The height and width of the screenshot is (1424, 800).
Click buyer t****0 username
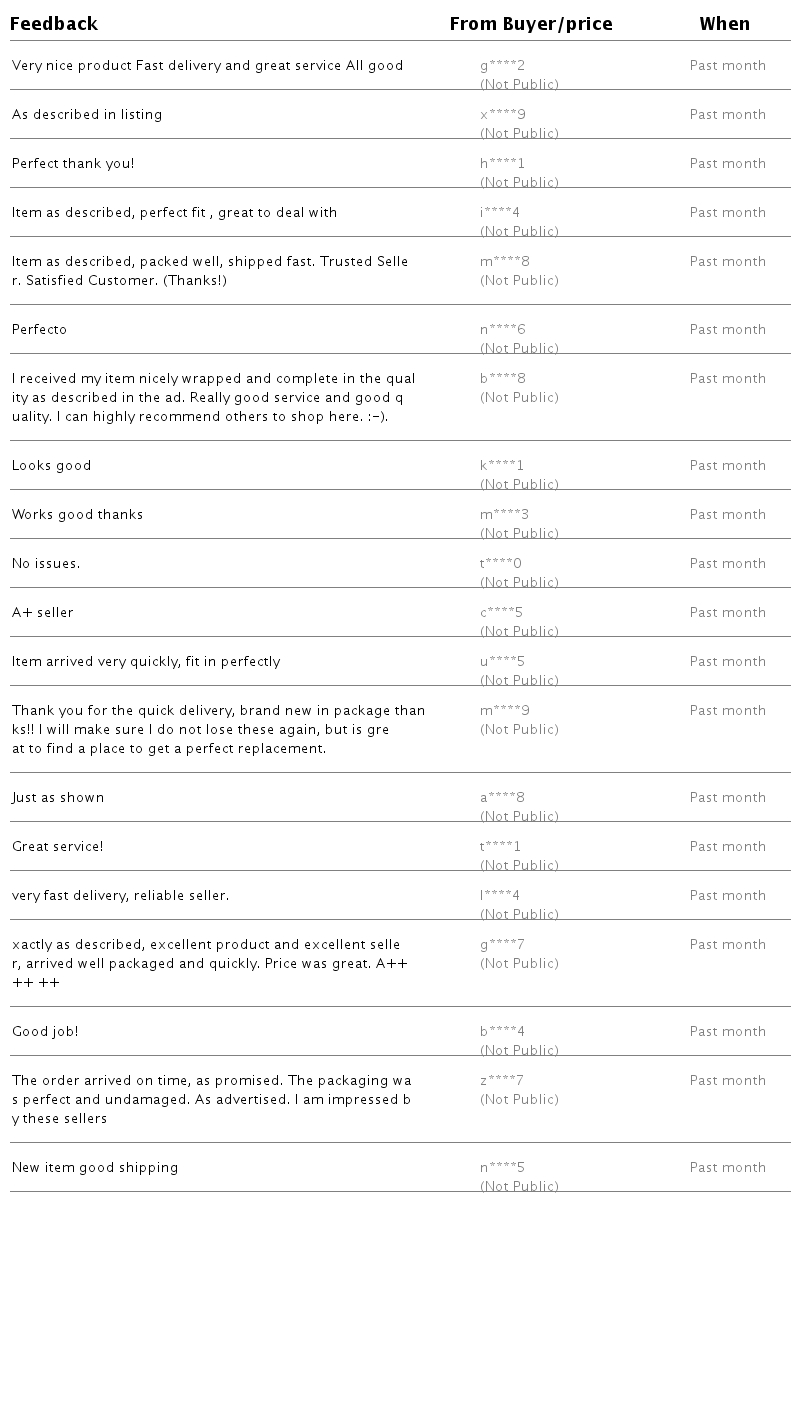point(501,564)
